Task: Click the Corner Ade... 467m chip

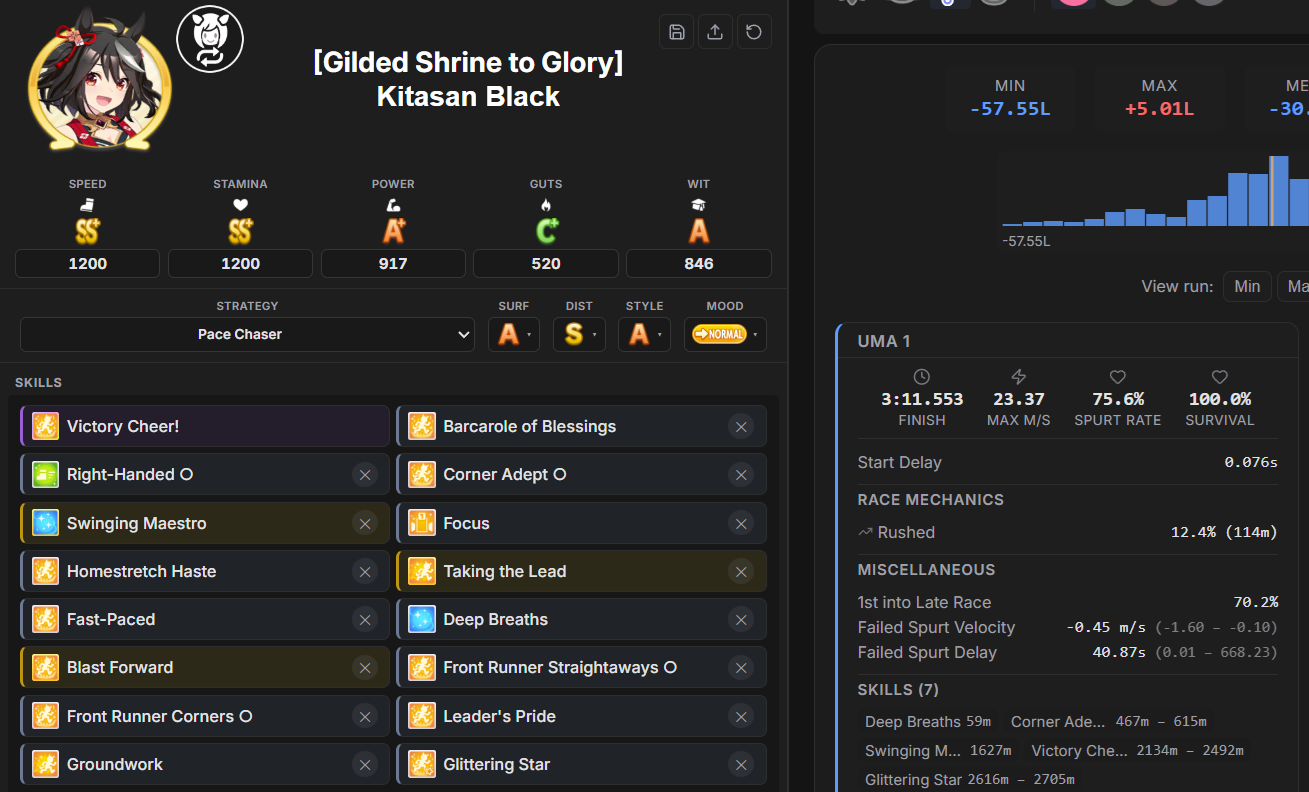Action: click(x=1109, y=722)
